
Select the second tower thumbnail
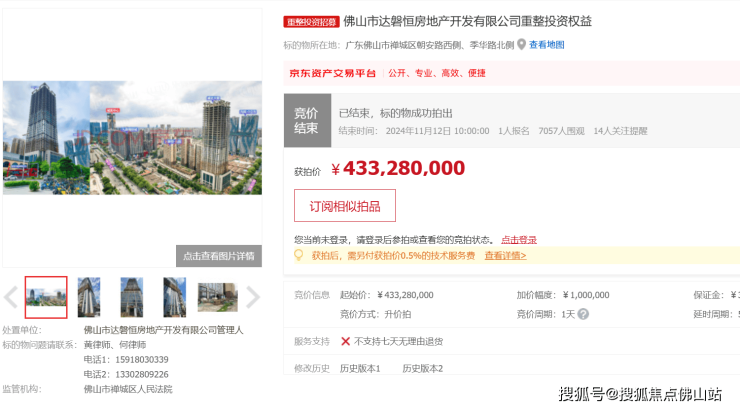pyautogui.click(x=89, y=297)
